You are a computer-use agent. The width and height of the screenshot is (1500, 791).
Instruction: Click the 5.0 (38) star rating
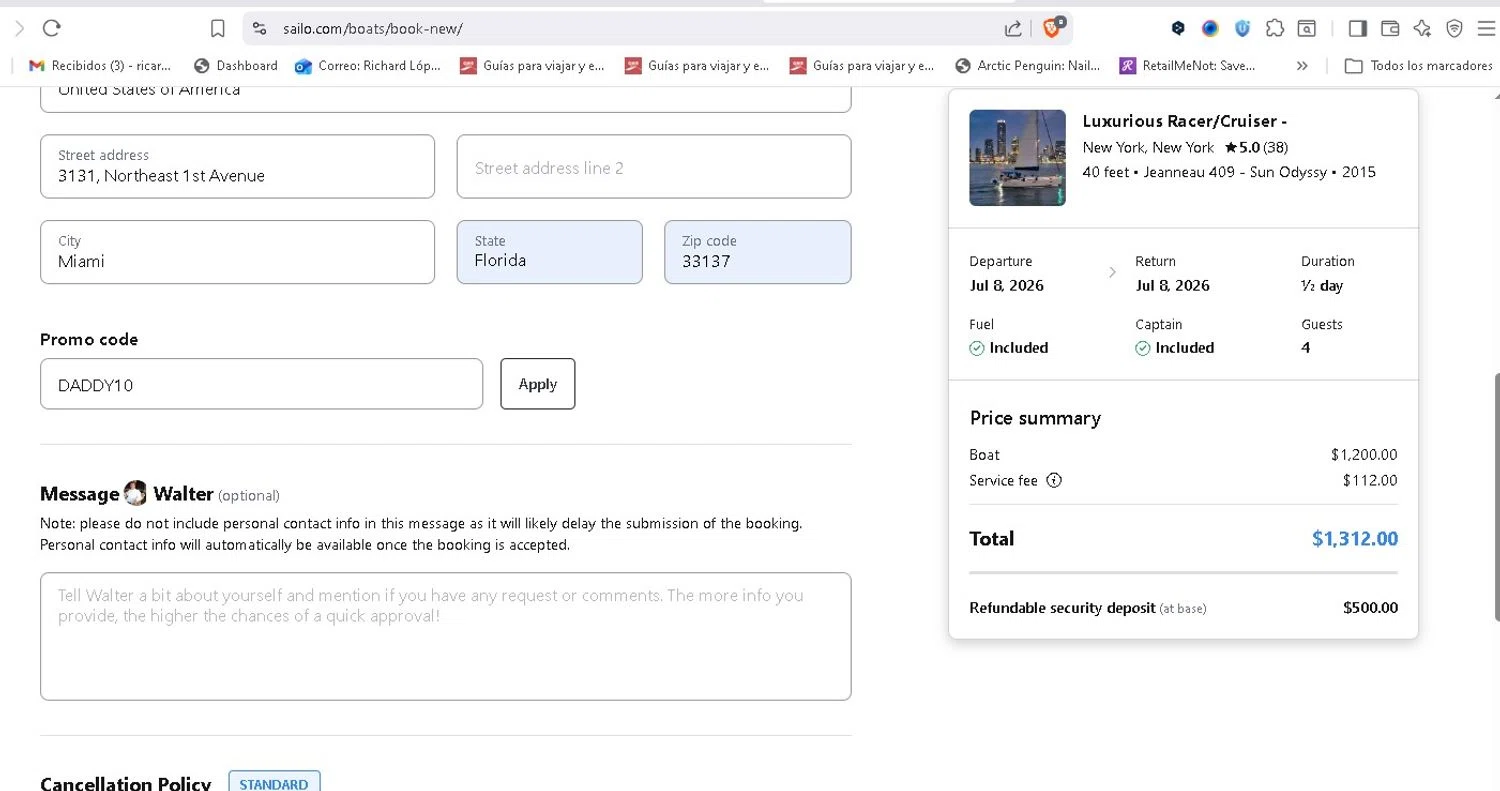(x=1256, y=147)
